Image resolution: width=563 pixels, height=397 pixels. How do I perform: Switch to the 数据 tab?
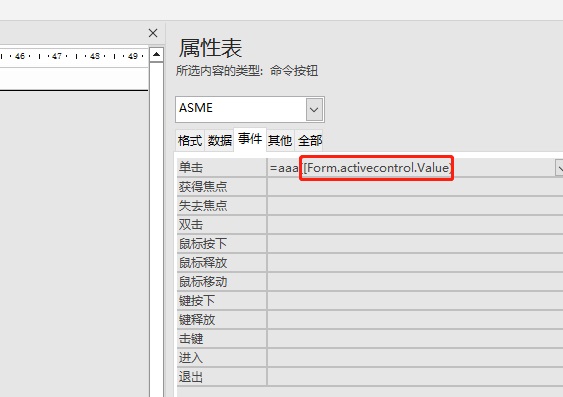point(219,140)
